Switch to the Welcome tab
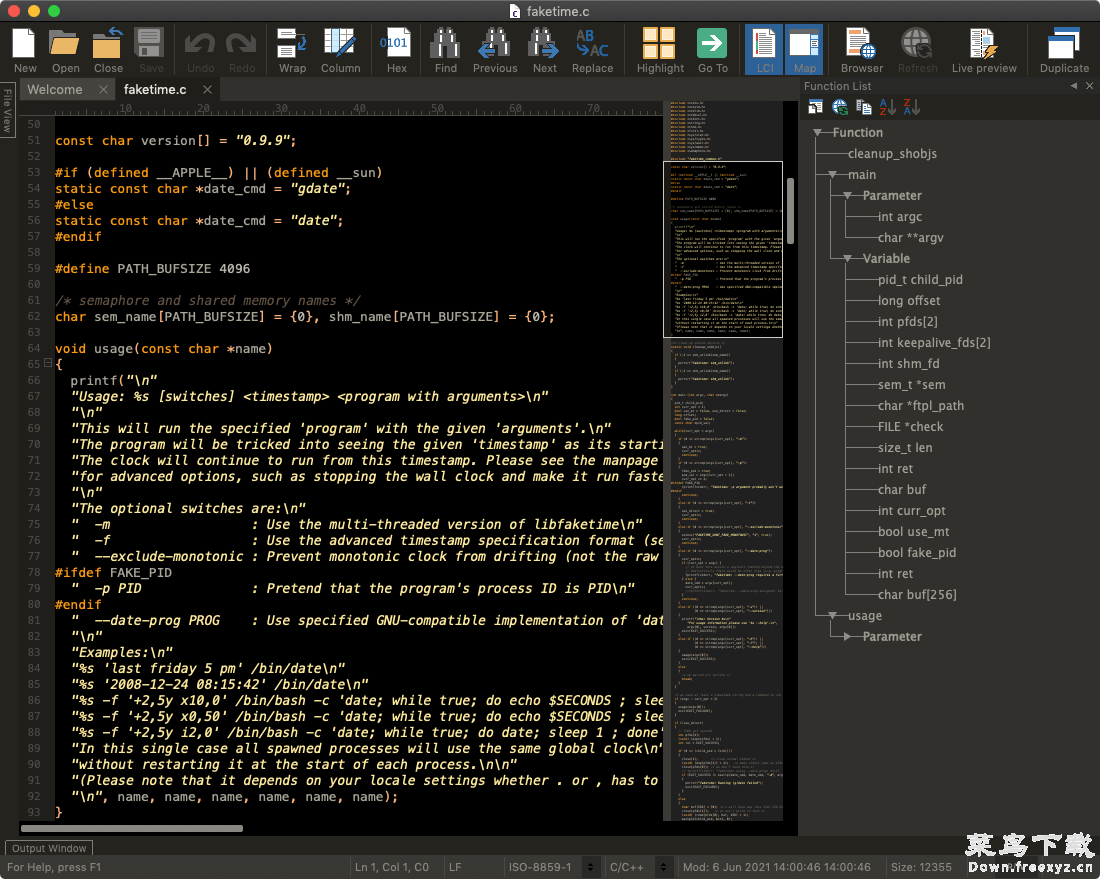The width and height of the screenshot is (1100, 879). pyautogui.click(x=55, y=90)
